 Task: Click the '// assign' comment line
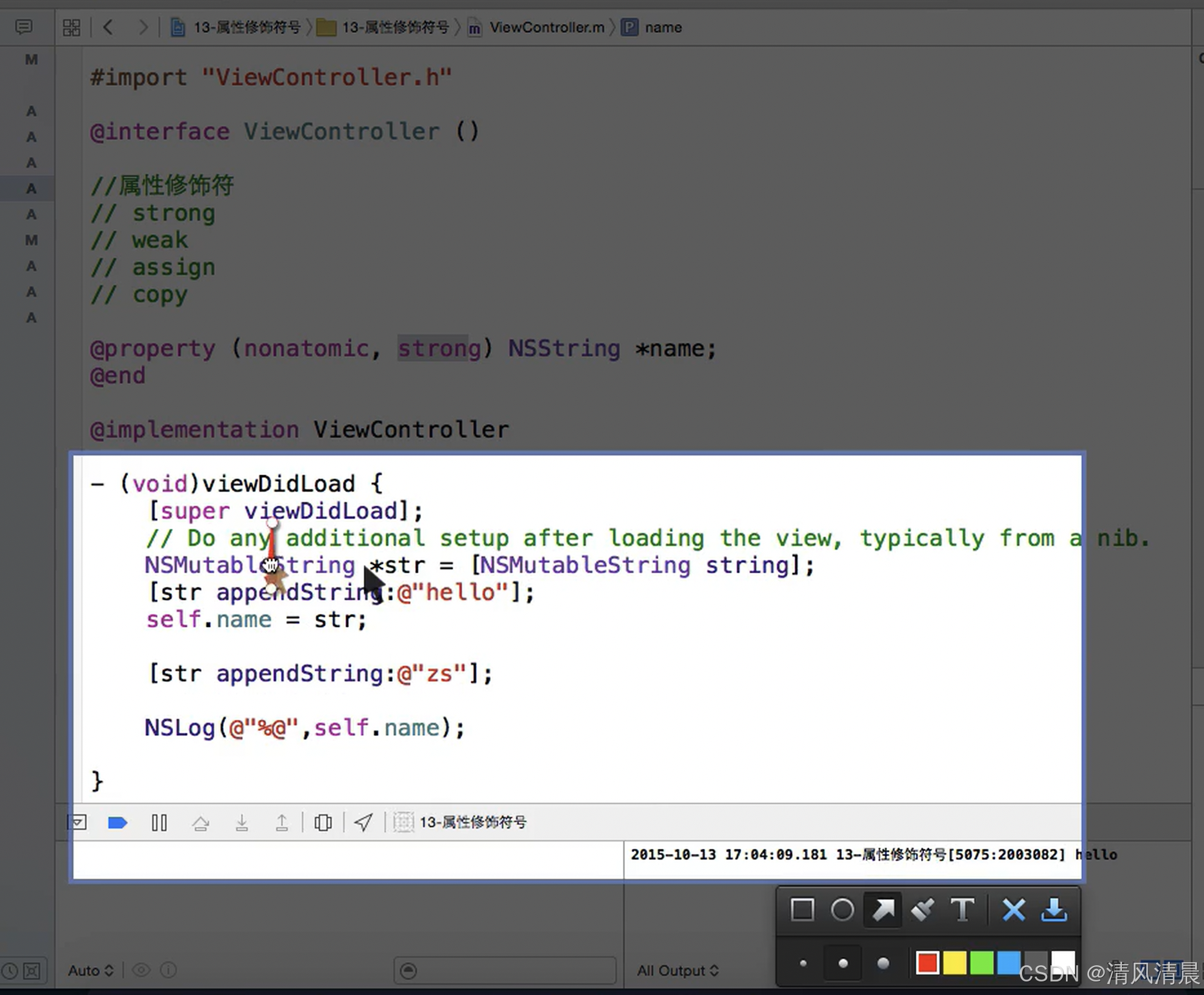click(x=153, y=267)
